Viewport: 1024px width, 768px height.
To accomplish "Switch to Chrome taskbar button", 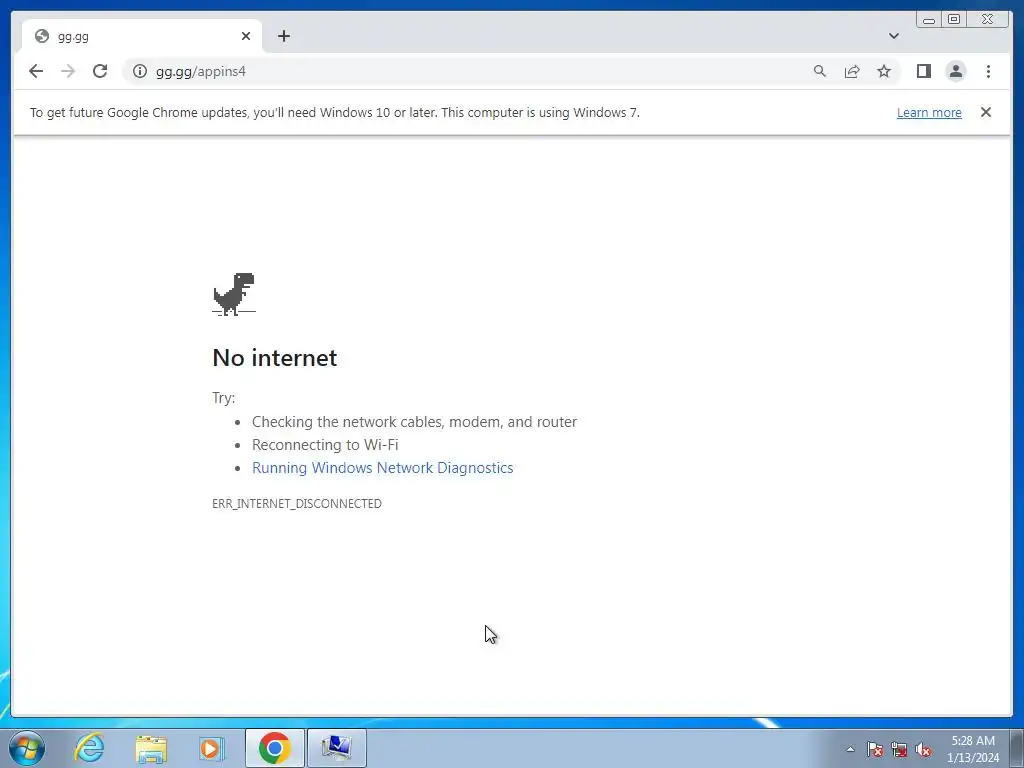I will point(274,748).
